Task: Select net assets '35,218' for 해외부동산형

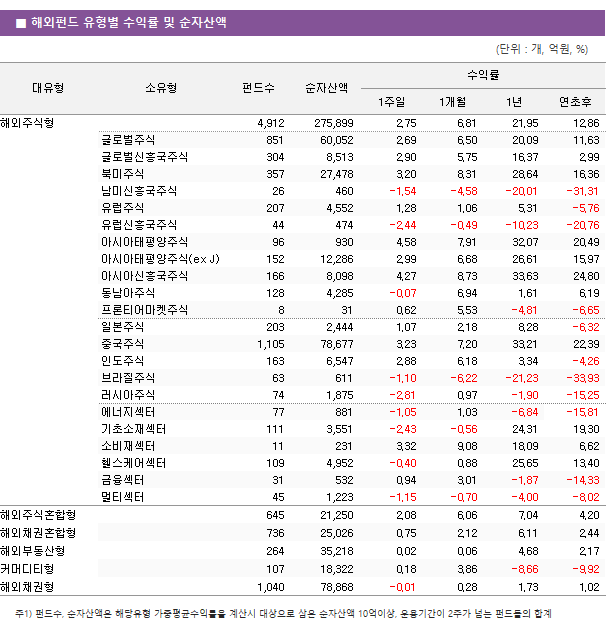Action: pos(336,551)
